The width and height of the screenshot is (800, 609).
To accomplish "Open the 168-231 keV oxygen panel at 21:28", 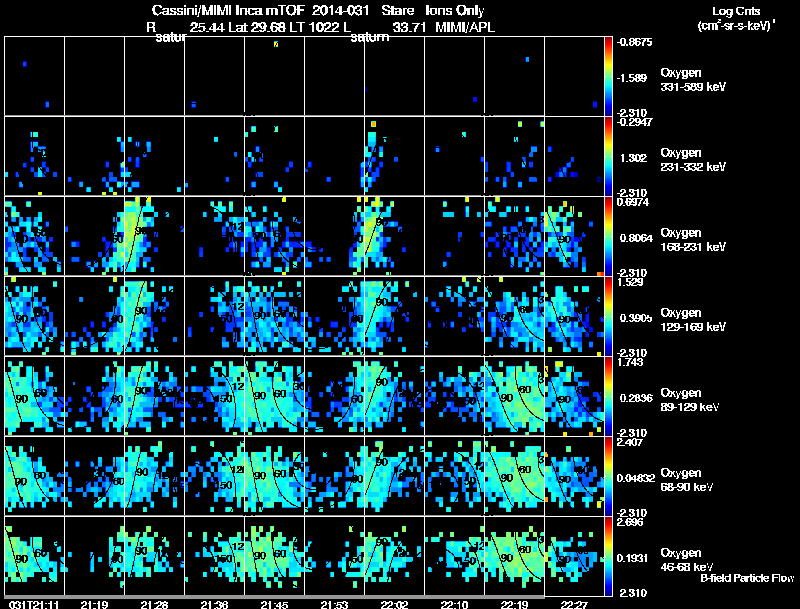I will [x=154, y=236].
